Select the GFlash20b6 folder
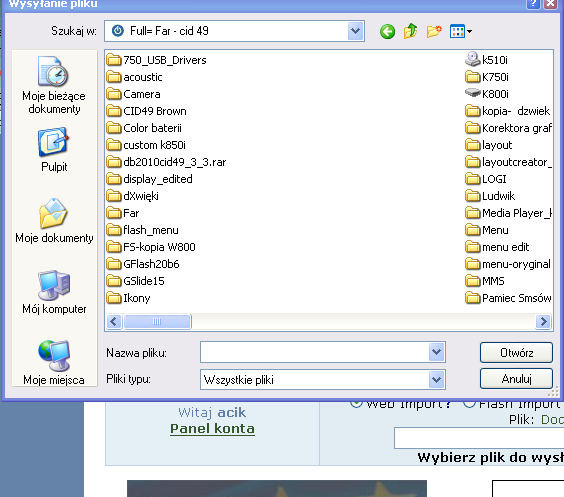The image size is (564, 497). (143, 264)
